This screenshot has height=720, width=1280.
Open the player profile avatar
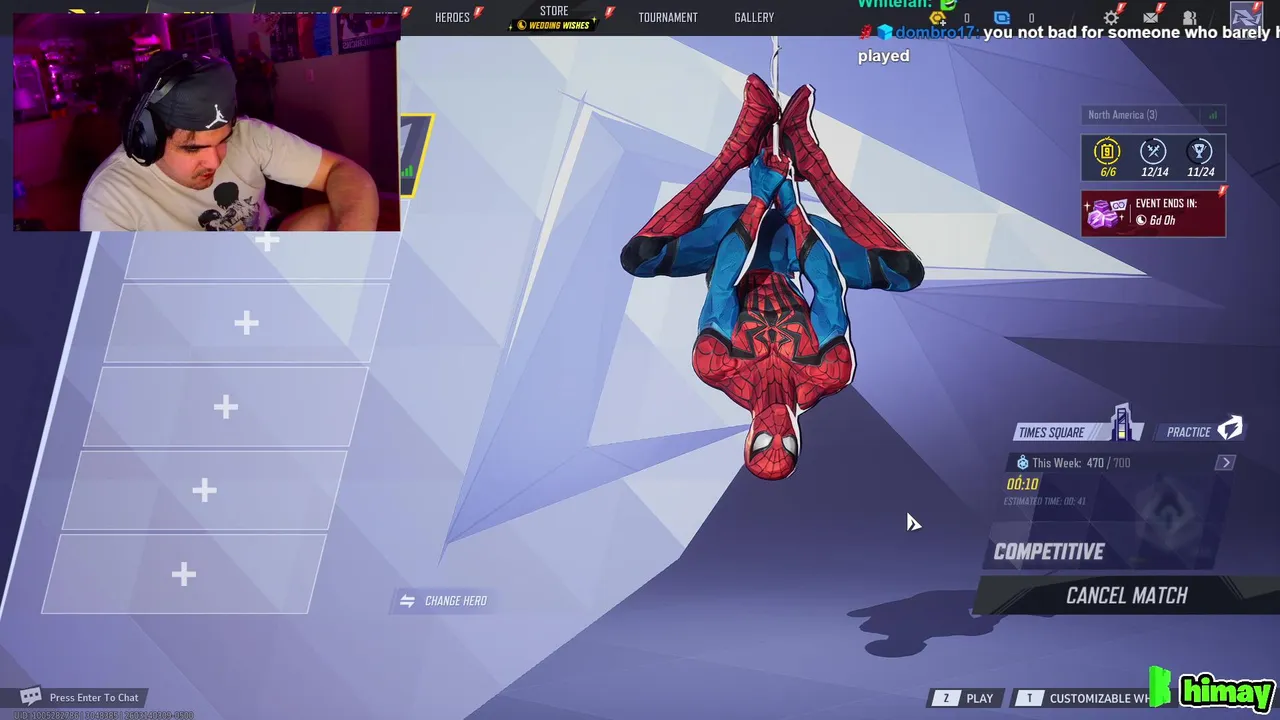tap(1246, 16)
